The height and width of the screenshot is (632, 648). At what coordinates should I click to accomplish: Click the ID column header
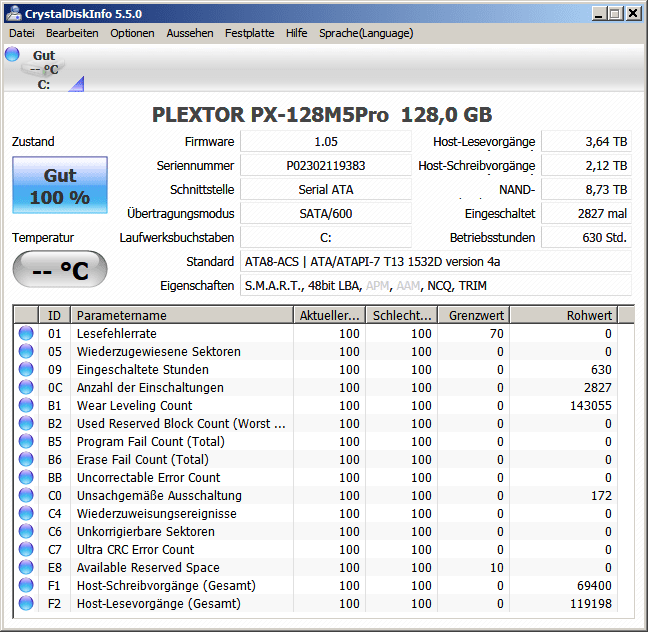[54, 315]
